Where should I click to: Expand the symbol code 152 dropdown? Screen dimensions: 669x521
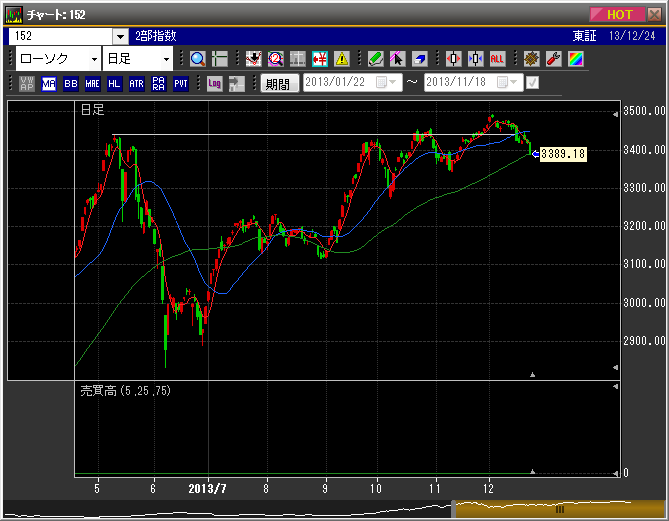(x=120, y=36)
